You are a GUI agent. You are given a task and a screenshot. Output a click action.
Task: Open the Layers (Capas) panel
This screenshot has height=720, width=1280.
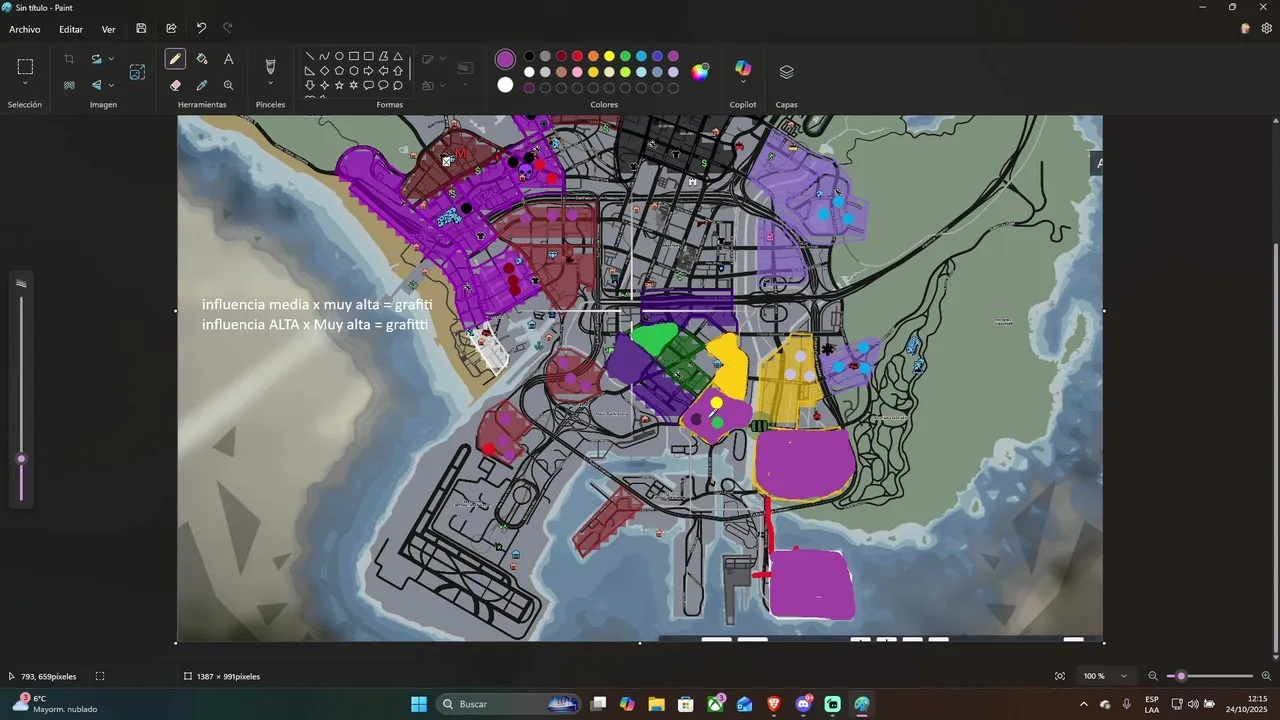[x=786, y=72]
